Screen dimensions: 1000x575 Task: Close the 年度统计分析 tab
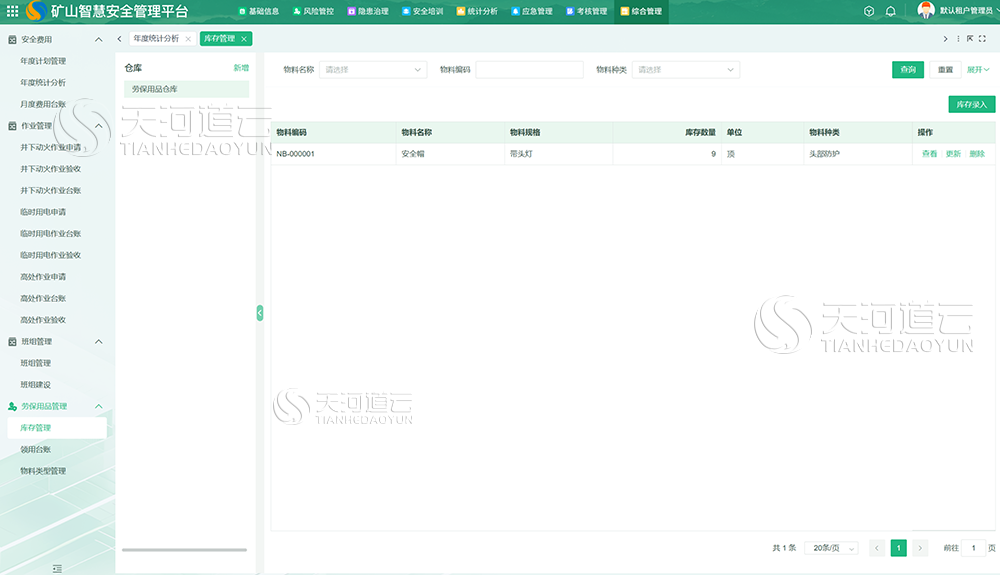[188, 39]
